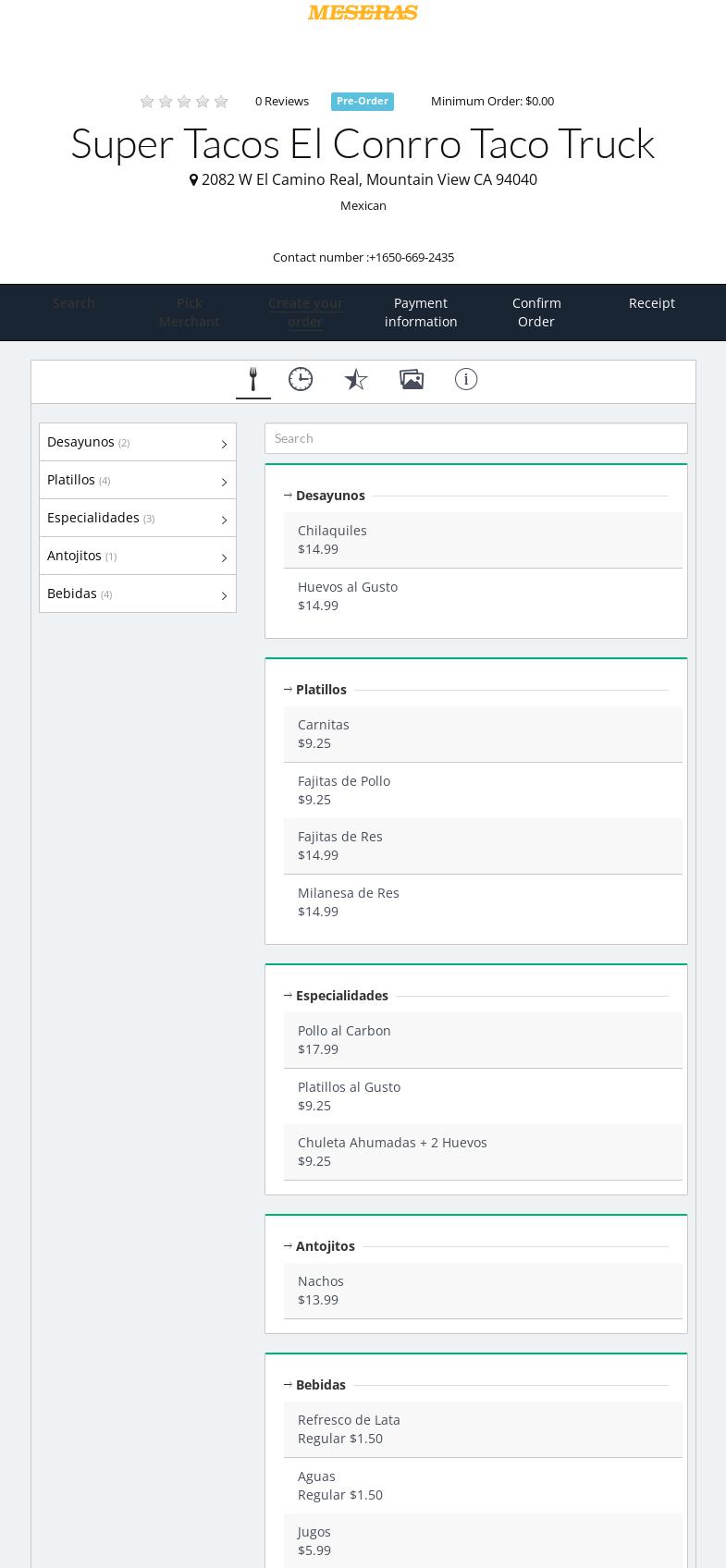This screenshot has width=726, height=1568.
Task: Open the star reviews tab
Action: 356,379
